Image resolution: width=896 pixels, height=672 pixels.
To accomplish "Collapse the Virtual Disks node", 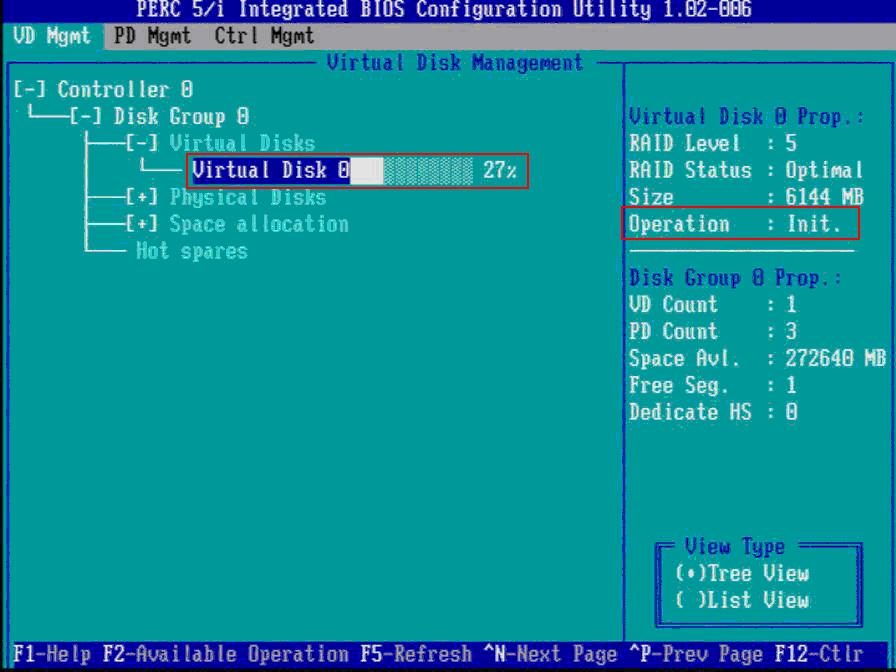I will (x=143, y=143).
